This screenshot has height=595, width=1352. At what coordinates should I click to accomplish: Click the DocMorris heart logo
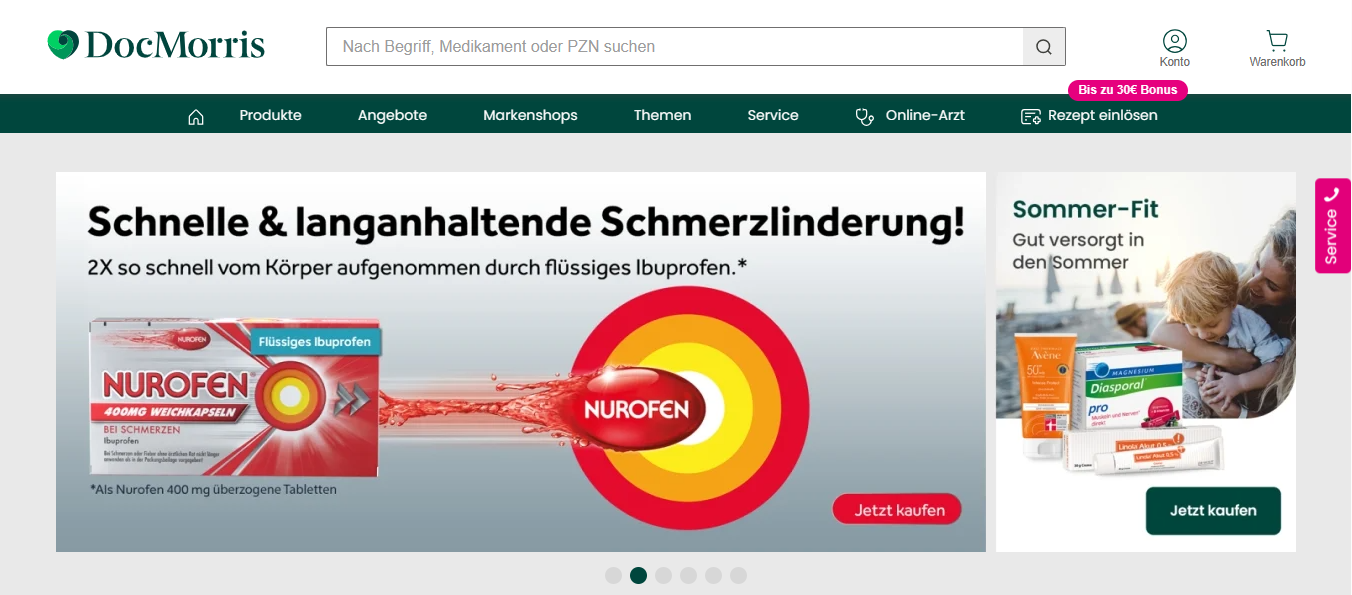(x=63, y=45)
